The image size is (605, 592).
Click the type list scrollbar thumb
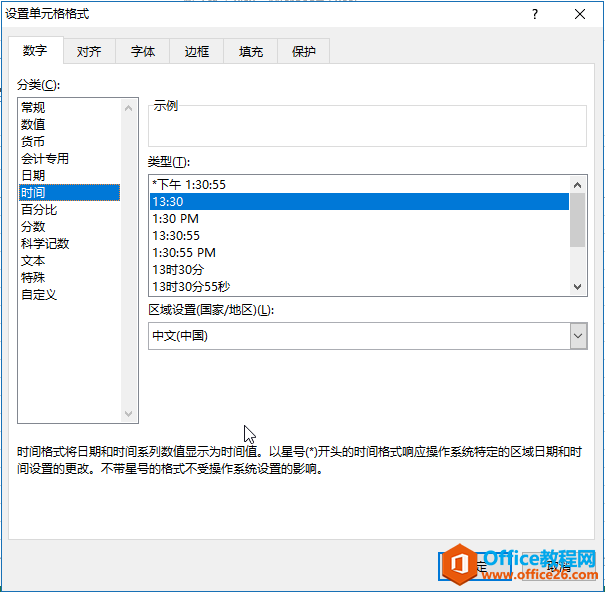tap(577, 220)
